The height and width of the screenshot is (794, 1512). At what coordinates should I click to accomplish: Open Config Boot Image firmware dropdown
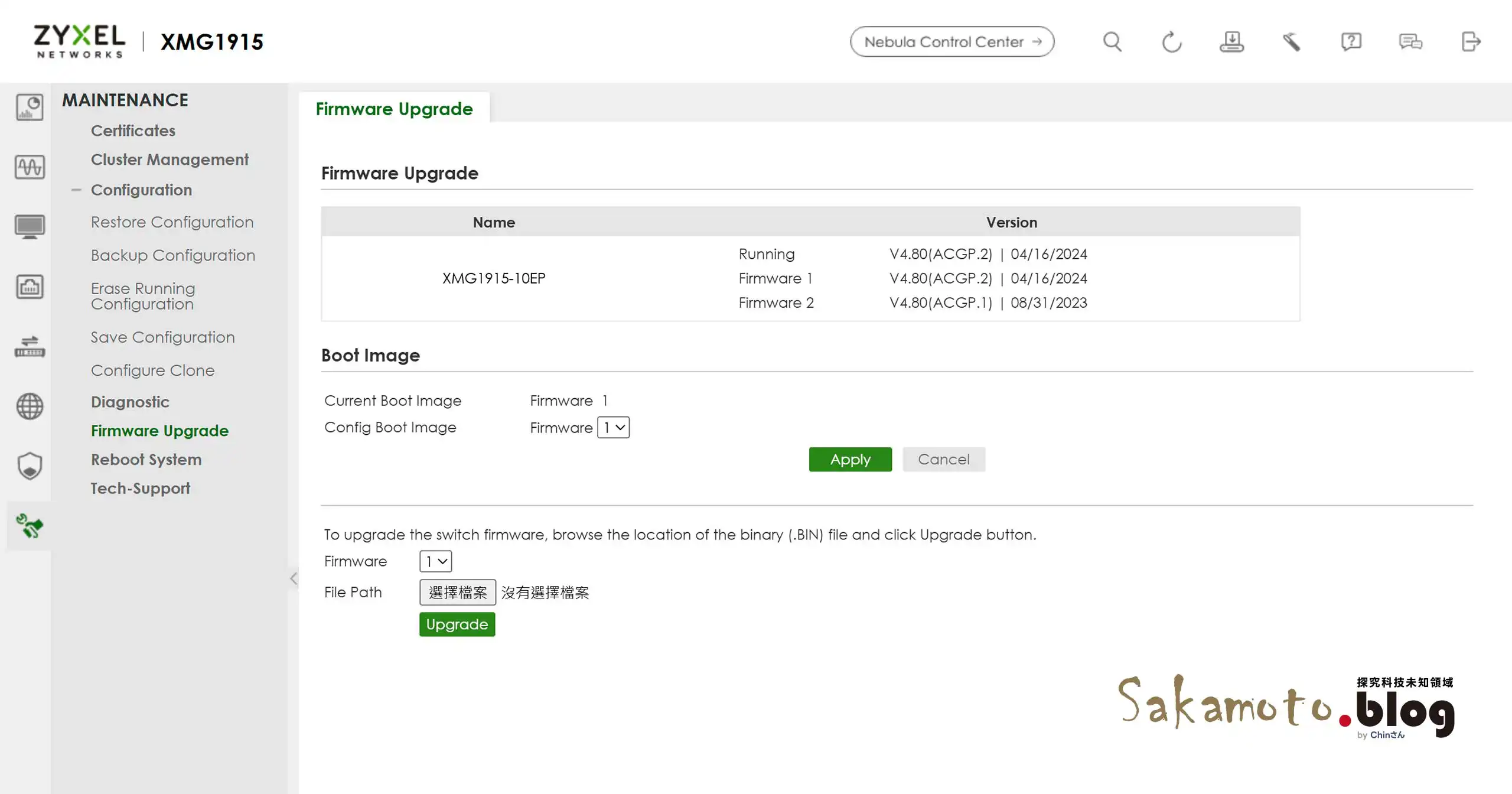[613, 428]
